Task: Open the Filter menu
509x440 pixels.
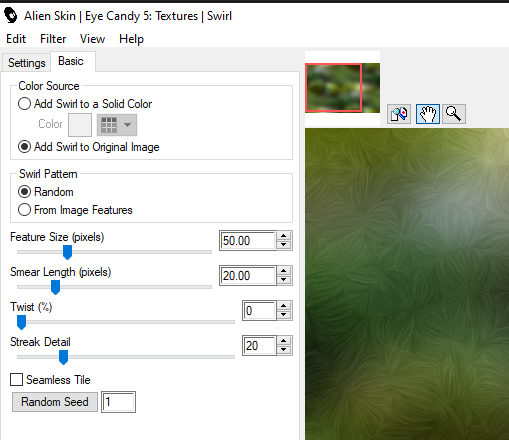Action: coord(53,39)
